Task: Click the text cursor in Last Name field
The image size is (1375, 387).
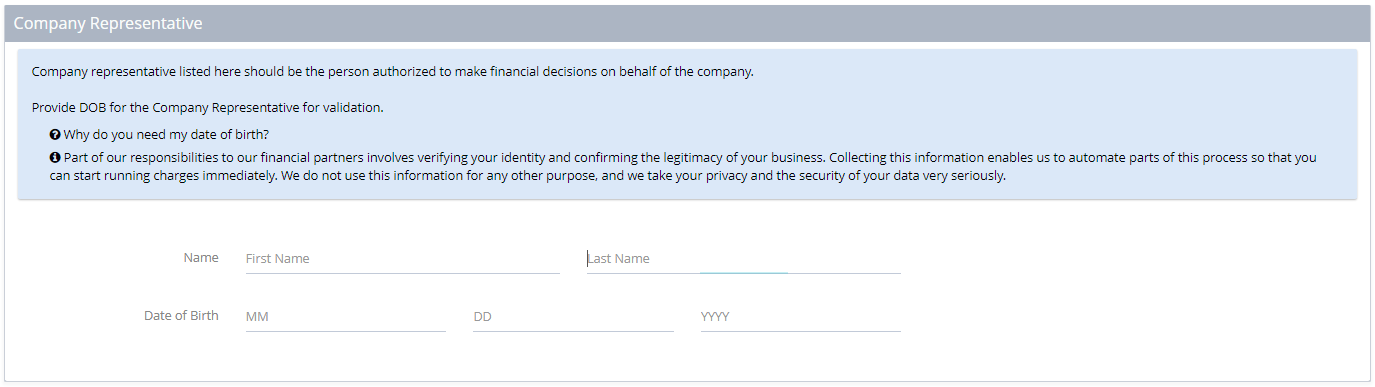Action: [588, 258]
